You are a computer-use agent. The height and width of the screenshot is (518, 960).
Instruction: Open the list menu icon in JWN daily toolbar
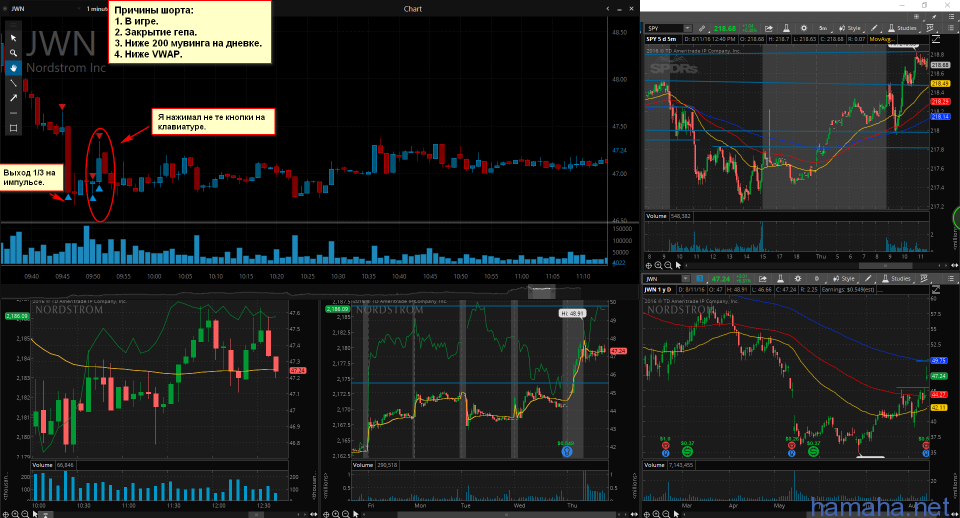(x=951, y=279)
